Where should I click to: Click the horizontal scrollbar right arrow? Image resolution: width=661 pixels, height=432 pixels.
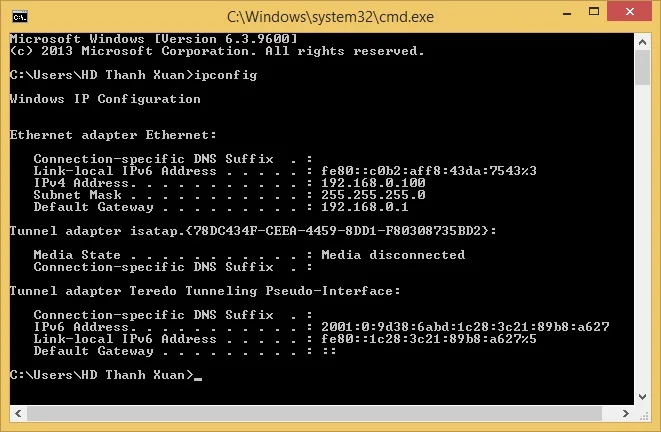tap(626, 413)
